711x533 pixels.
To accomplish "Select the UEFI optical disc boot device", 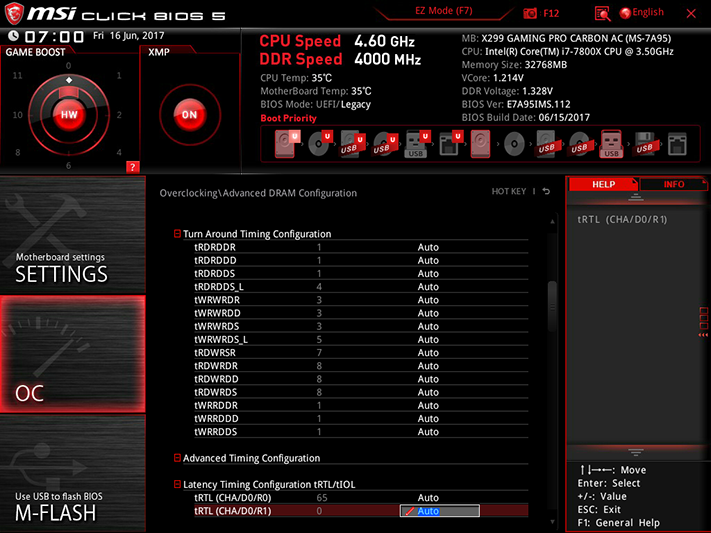I will 320,144.
